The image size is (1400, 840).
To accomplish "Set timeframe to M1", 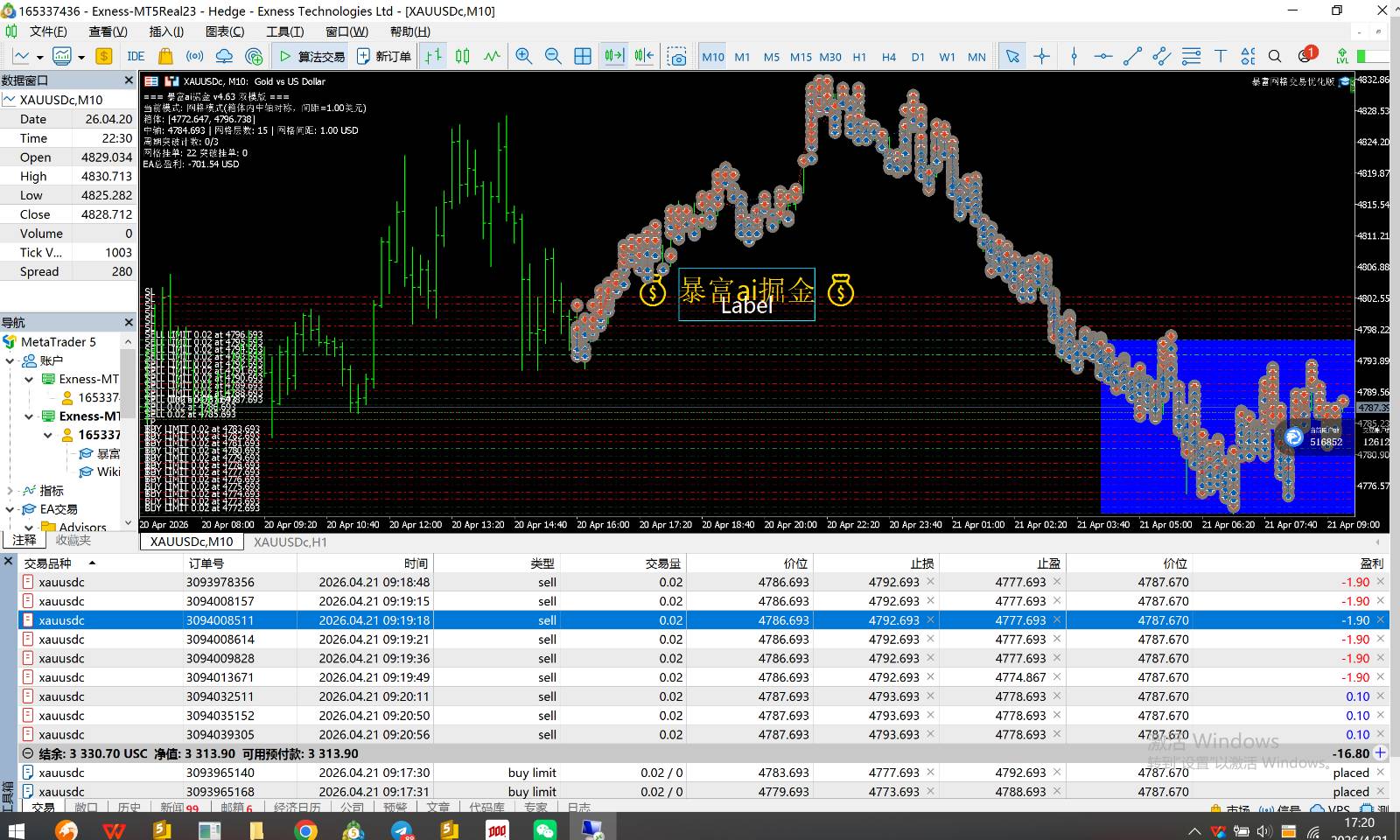I will click(742, 57).
